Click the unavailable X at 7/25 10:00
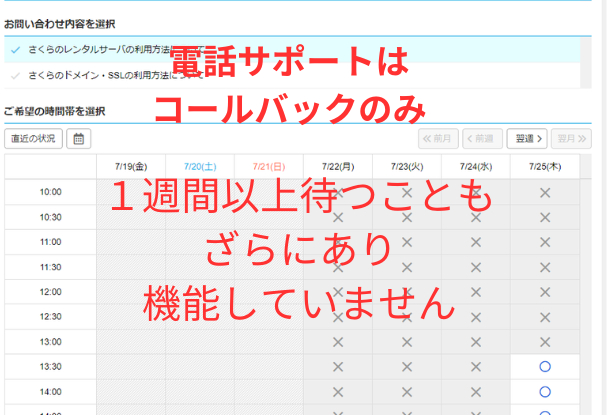This screenshot has width=610, height=415. (545, 193)
